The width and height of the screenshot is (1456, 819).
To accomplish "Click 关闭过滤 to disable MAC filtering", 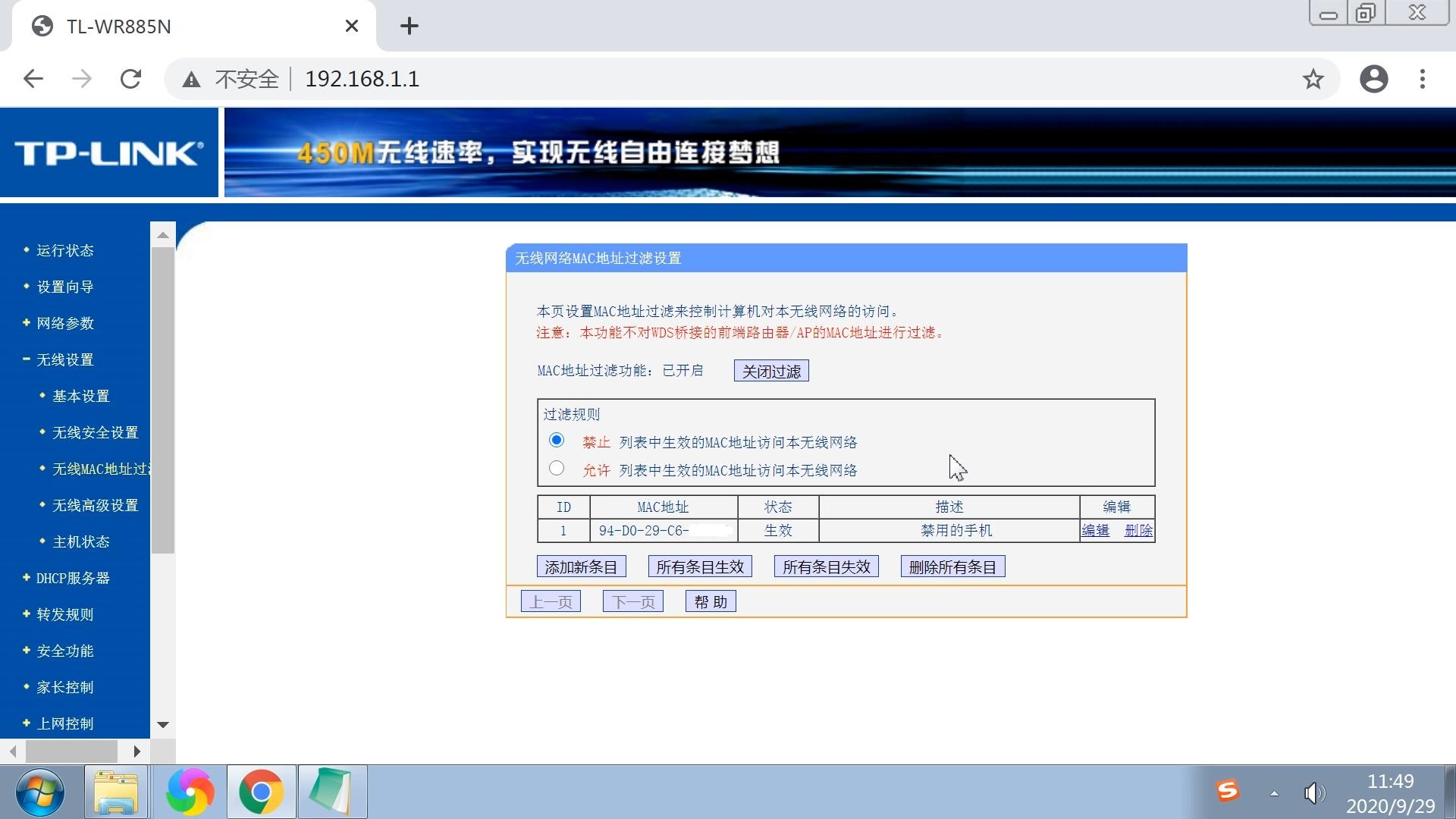I will pos(770,370).
